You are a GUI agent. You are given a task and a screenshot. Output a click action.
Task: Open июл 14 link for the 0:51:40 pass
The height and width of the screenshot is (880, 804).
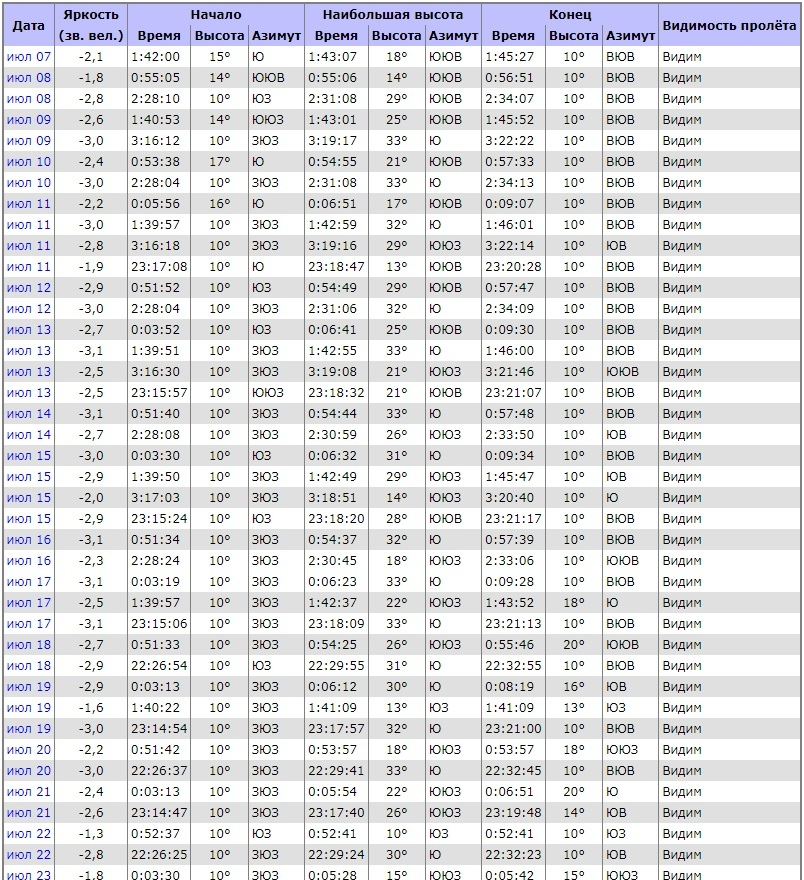pyautogui.click(x=29, y=414)
